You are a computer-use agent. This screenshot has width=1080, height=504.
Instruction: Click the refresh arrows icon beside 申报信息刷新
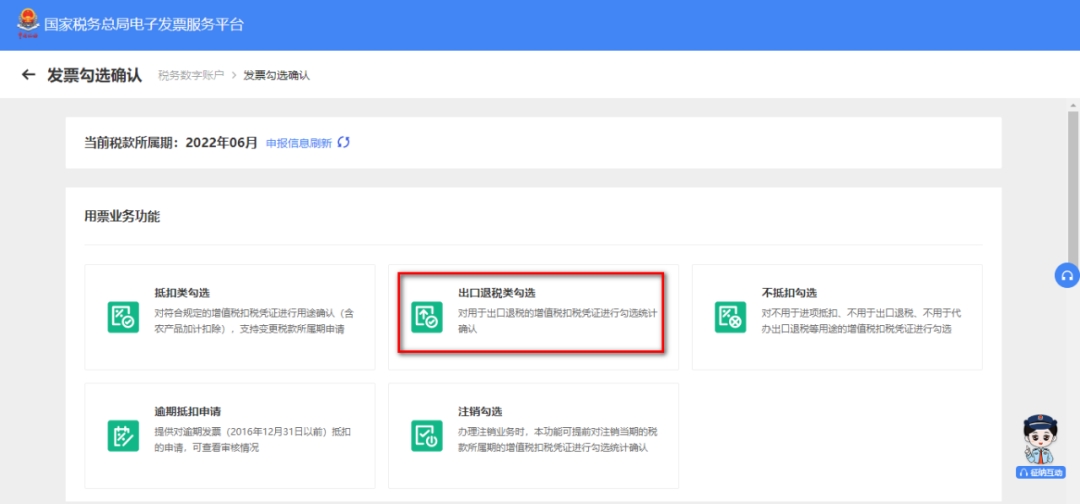click(344, 143)
